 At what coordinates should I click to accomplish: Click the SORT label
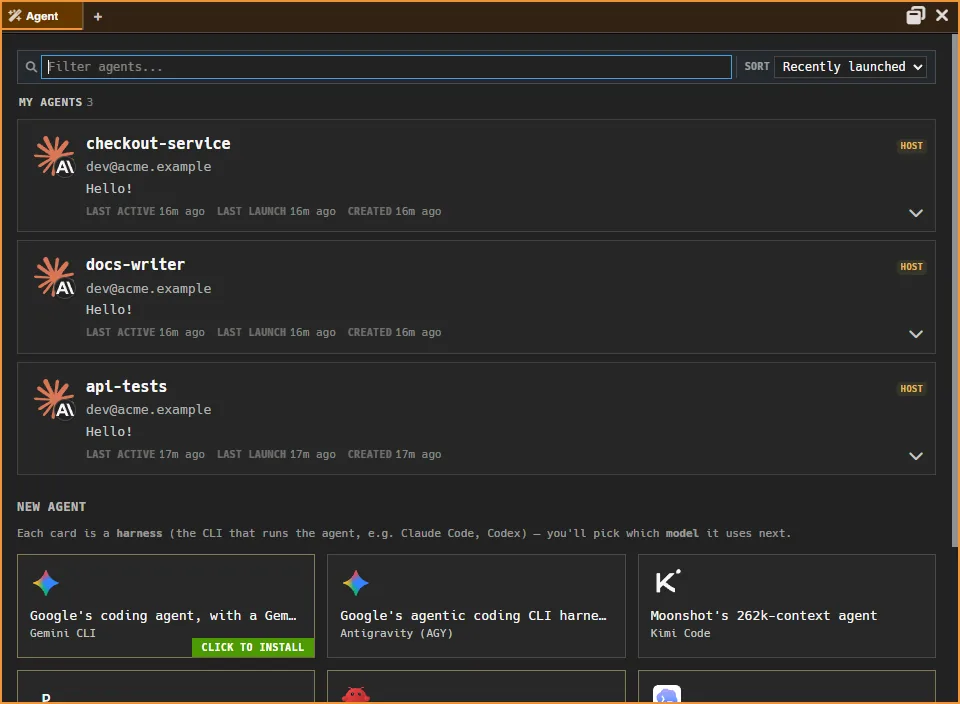[757, 66]
